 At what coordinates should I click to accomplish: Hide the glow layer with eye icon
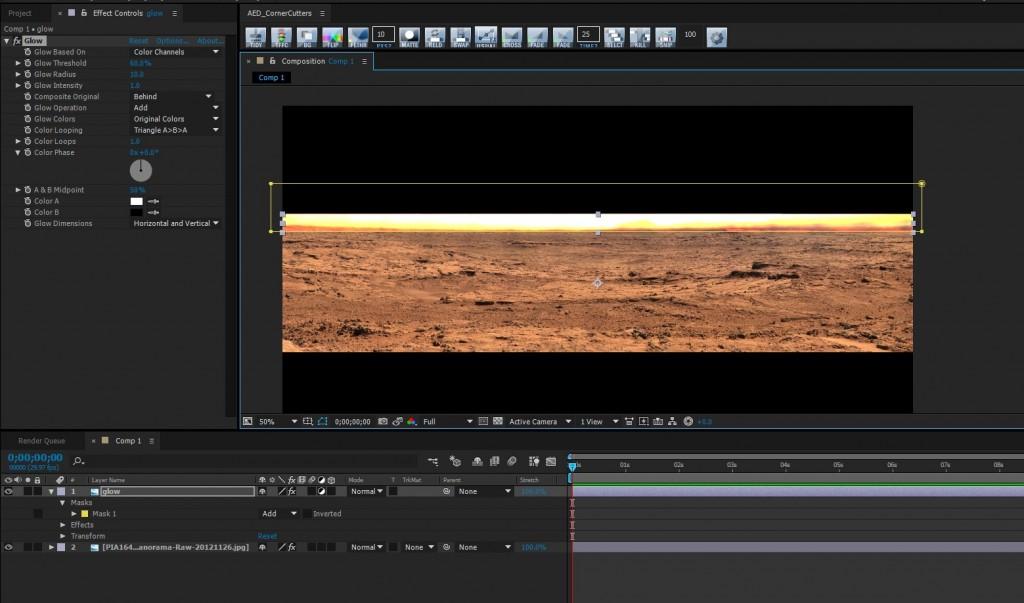pos(9,491)
